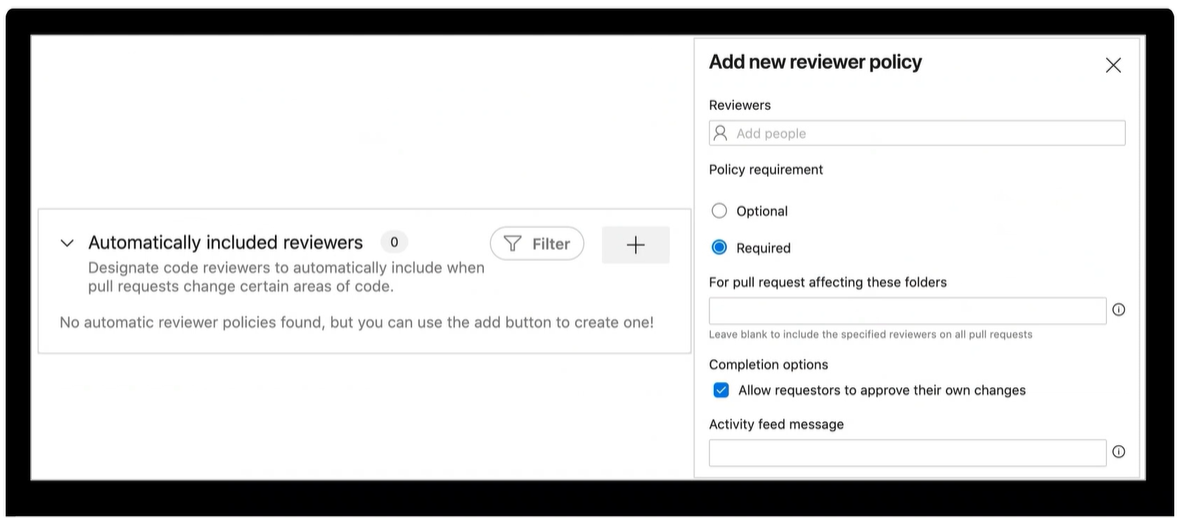Click the 'Add new reviewer policy' title
Viewport: 1180px width, 520px height.
coord(815,62)
